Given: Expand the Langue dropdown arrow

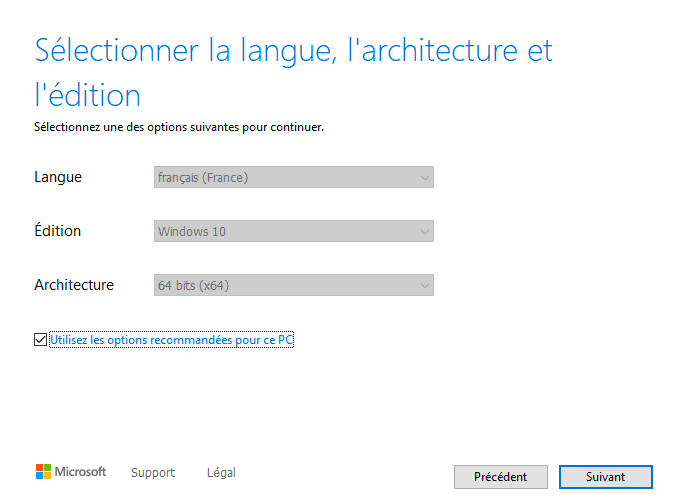Looking at the screenshot, I should pyautogui.click(x=424, y=178).
